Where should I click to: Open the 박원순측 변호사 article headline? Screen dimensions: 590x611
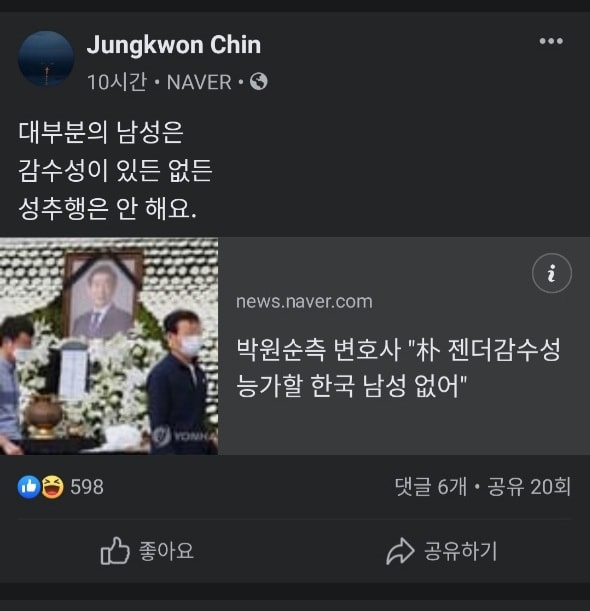tap(398, 367)
